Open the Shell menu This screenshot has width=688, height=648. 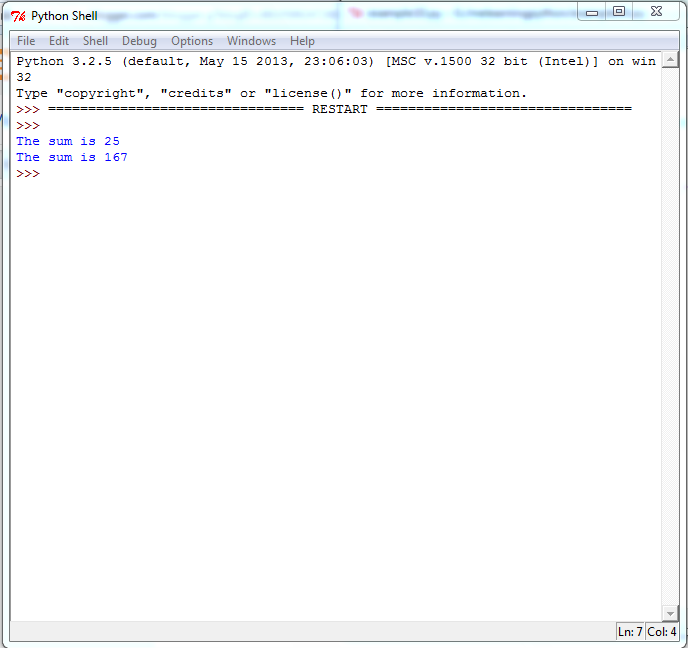tap(95, 41)
